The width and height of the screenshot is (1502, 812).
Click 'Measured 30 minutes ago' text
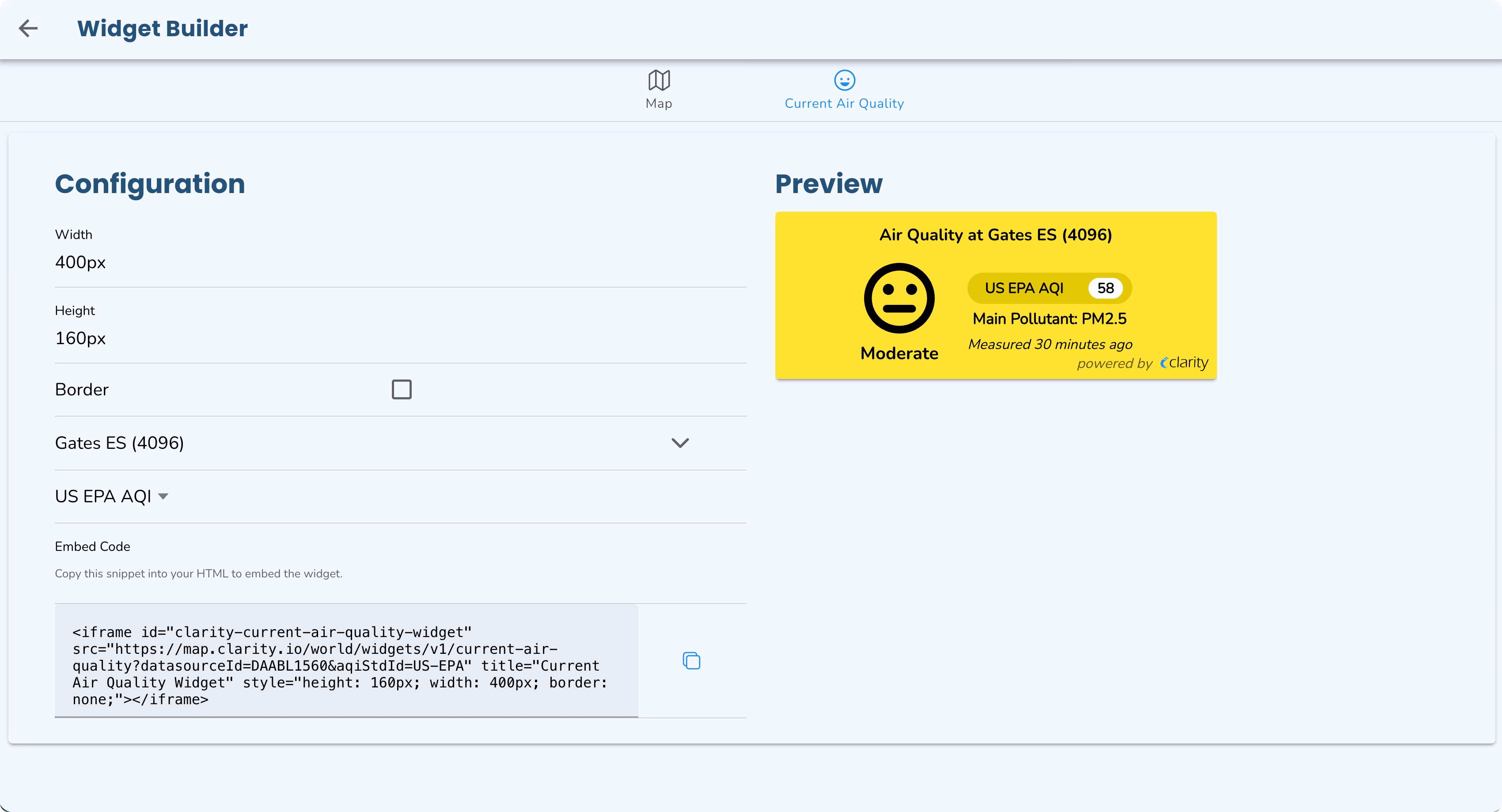[x=1050, y=345]
